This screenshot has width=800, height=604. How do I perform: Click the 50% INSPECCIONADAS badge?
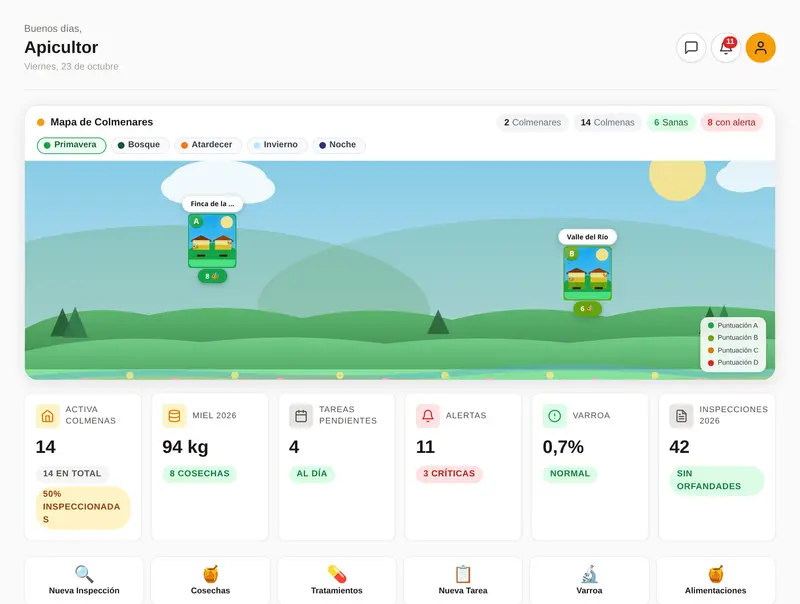tap(83, 507)
